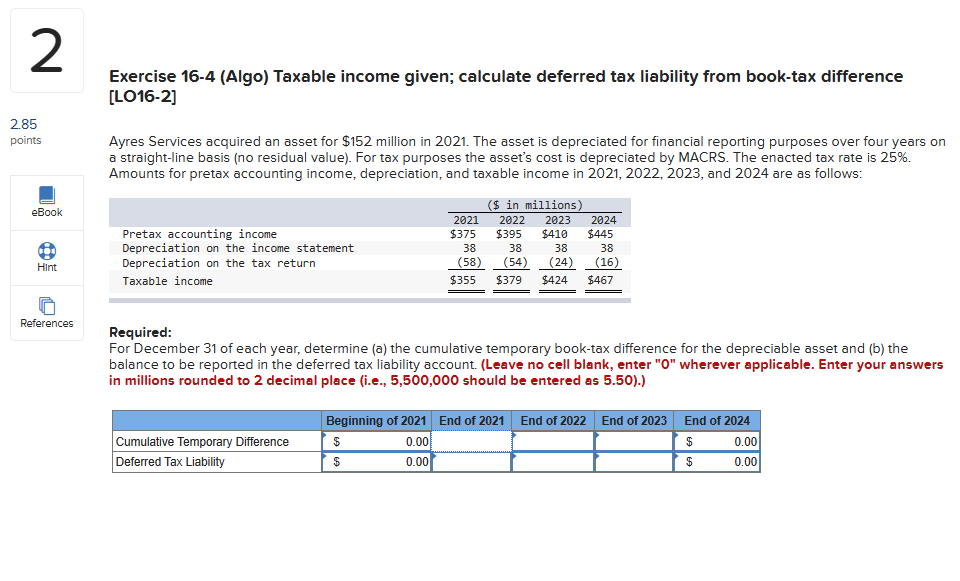
Task: Click the Exercise 16-4 title heading
Action: 506,86
